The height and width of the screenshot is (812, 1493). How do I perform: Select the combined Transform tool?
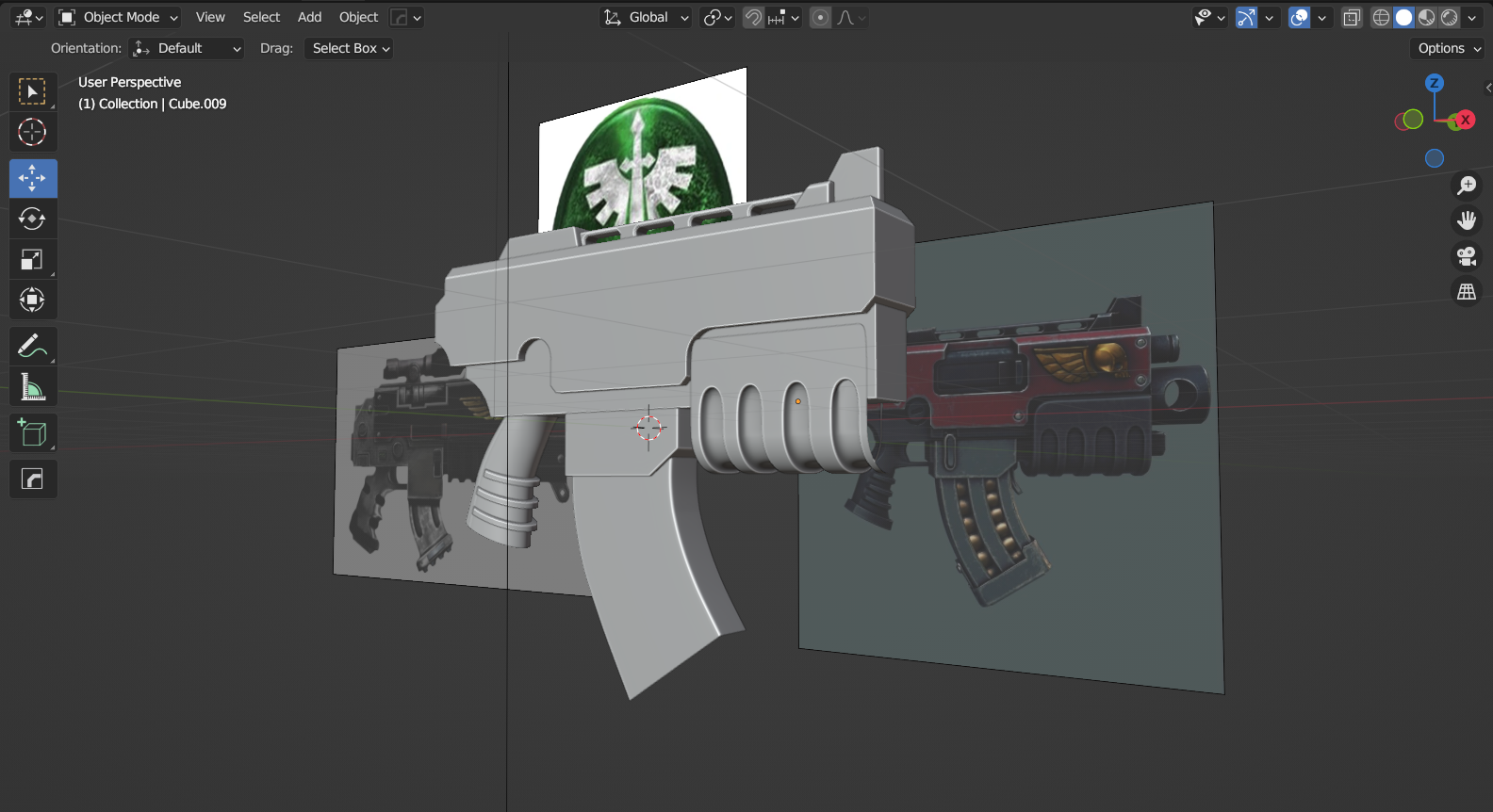[x=32, y=300]
